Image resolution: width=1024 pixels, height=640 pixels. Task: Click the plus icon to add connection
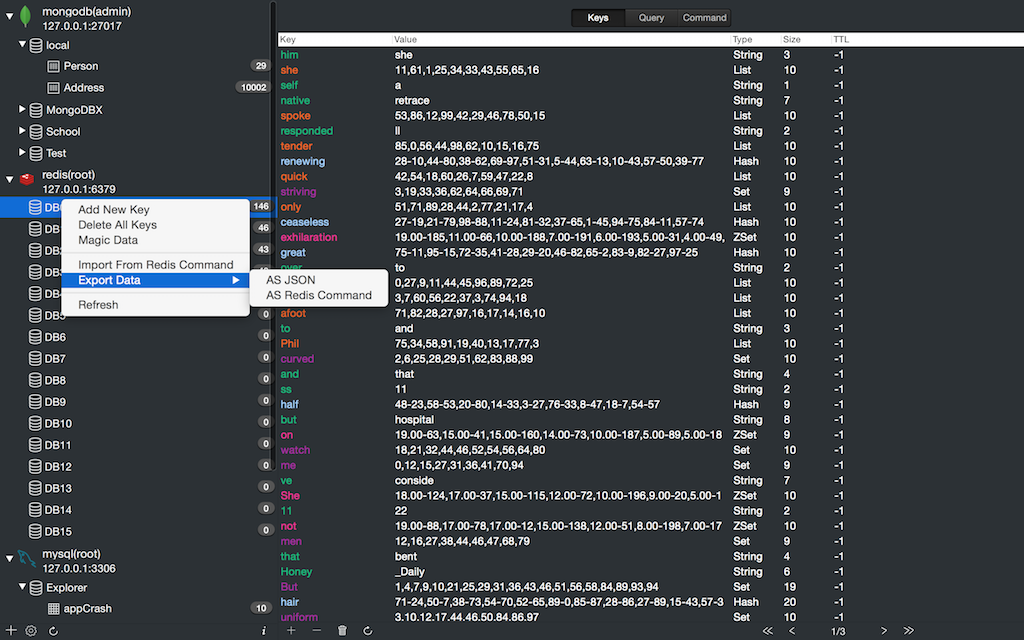[x=11, y=631]
